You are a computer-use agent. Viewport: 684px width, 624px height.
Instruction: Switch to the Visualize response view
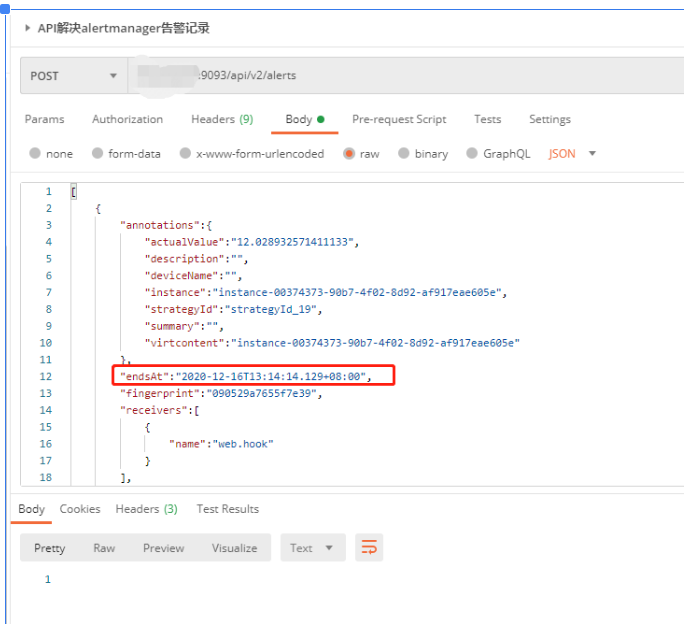235,548
